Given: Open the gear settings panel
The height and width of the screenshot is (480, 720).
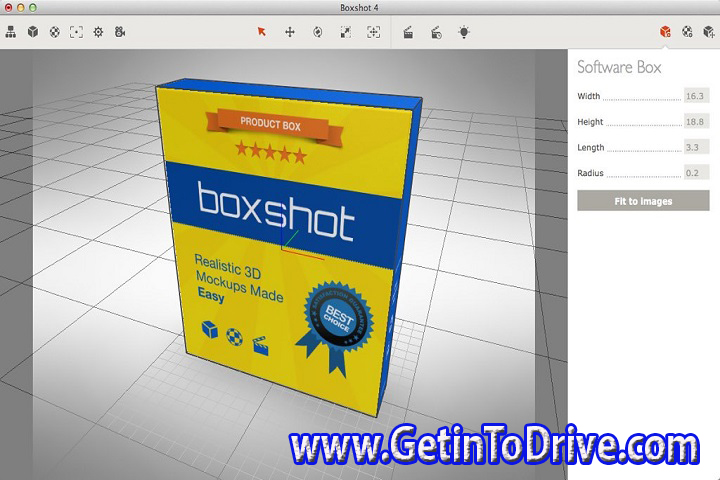Looking at the screenshot, I should pos(98,32).
